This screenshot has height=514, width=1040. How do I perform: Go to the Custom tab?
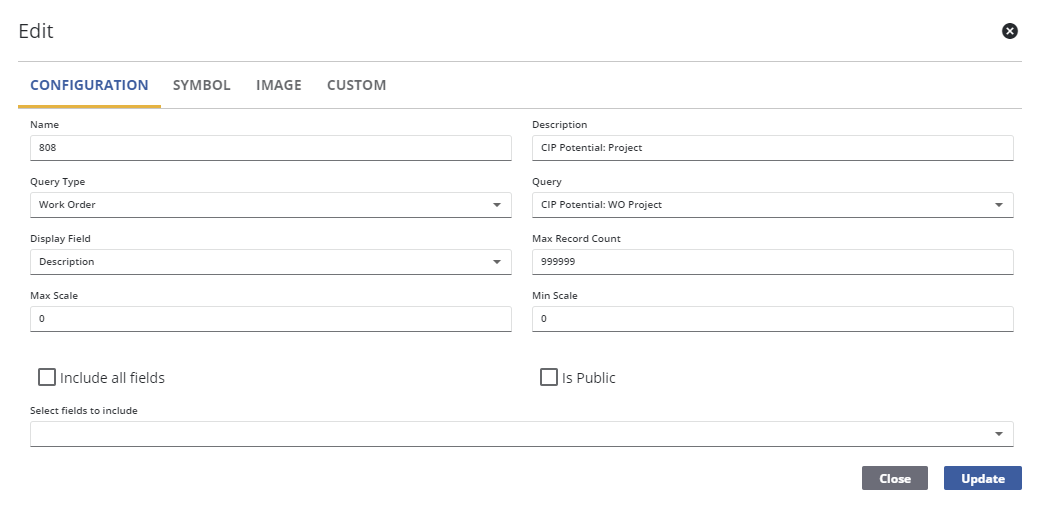click(356, 85)
